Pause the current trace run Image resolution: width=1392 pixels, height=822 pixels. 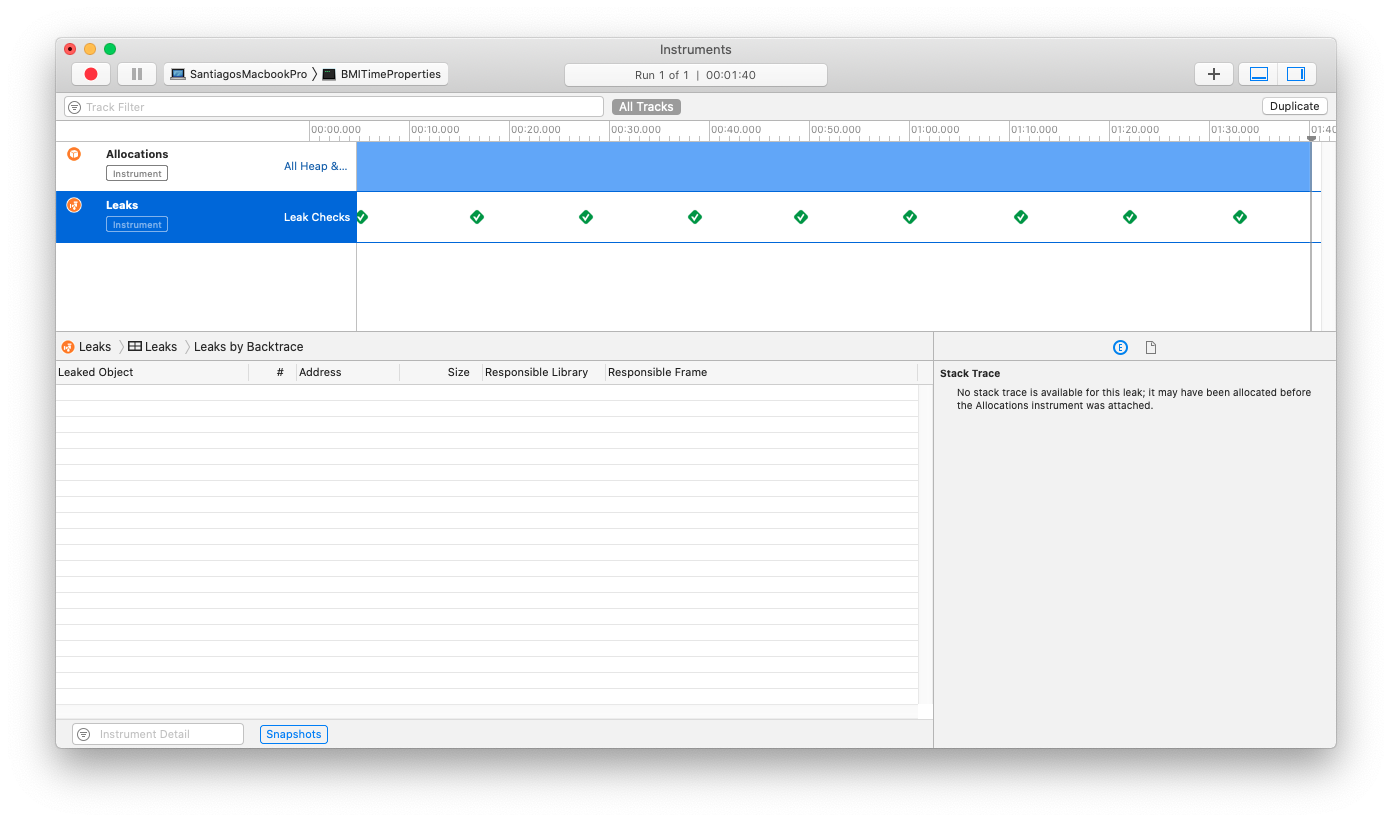click(x=137, y=74)
